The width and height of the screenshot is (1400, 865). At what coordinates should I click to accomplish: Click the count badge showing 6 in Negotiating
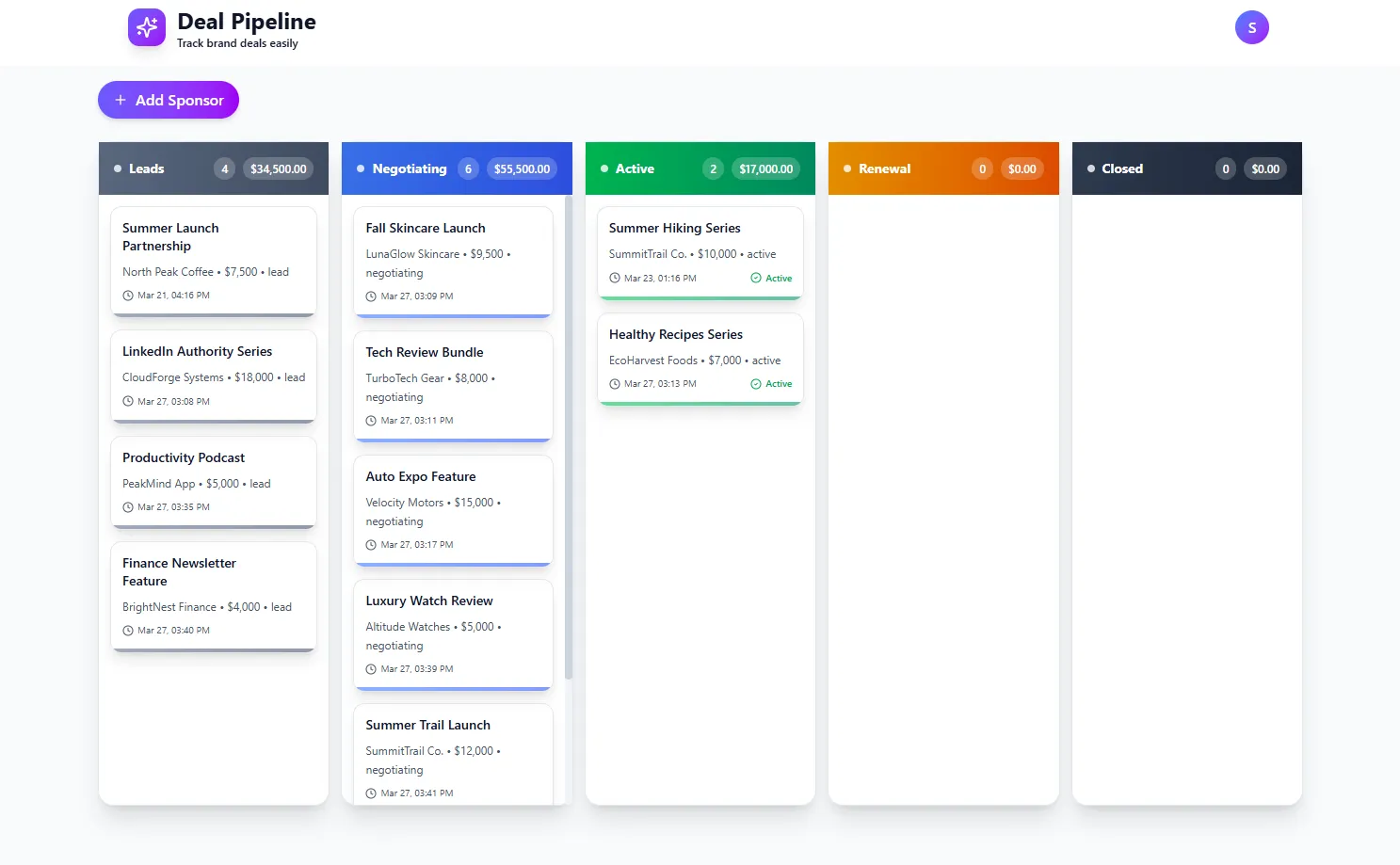468,169
